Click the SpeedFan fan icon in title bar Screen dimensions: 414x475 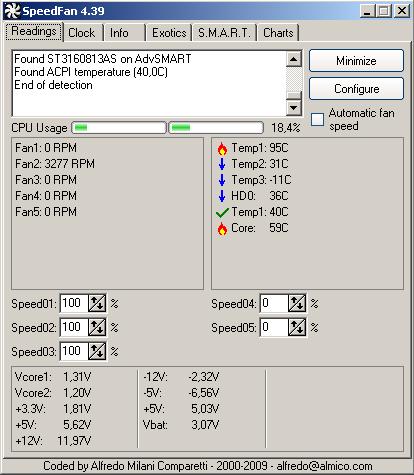tap(13, 11)
